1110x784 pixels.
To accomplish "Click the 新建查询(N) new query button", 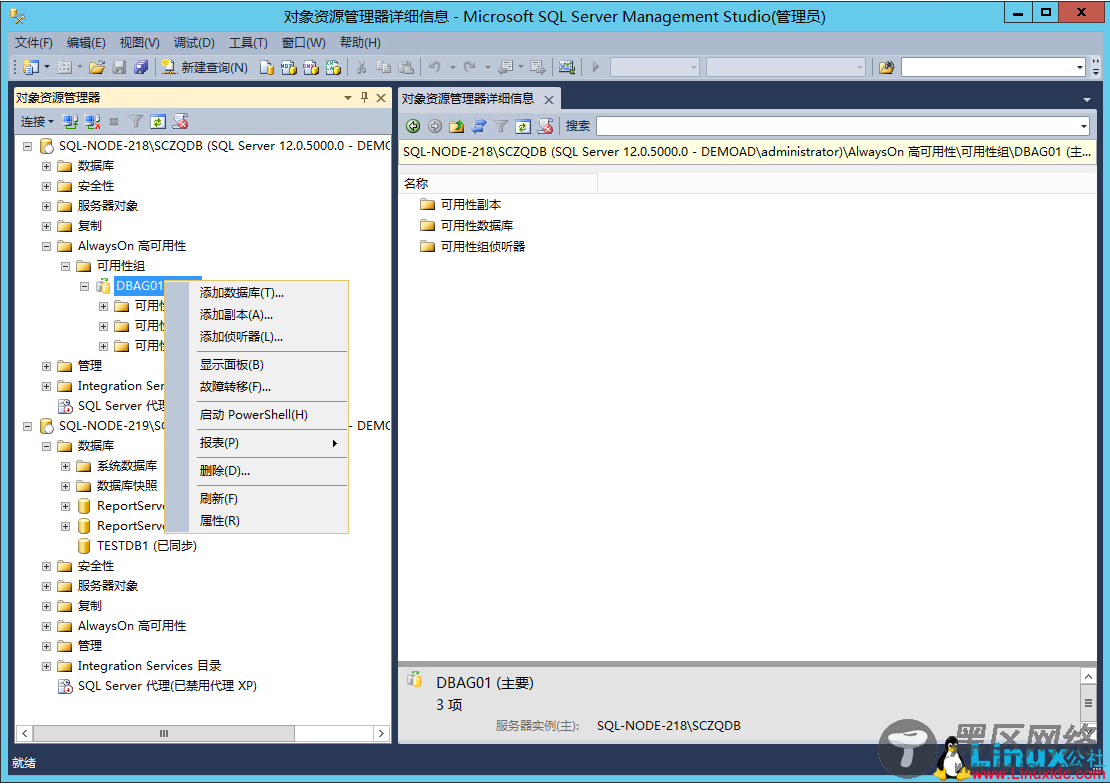I will pyautogui.click(x=205, y=67).
